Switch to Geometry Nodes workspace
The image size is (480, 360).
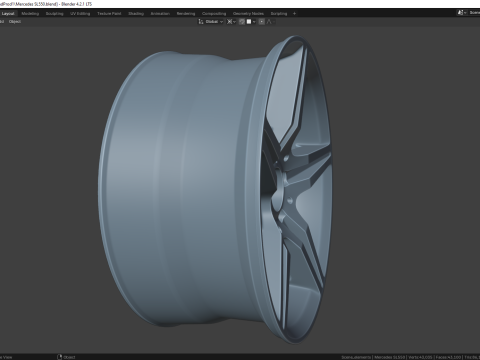[248, 14]
